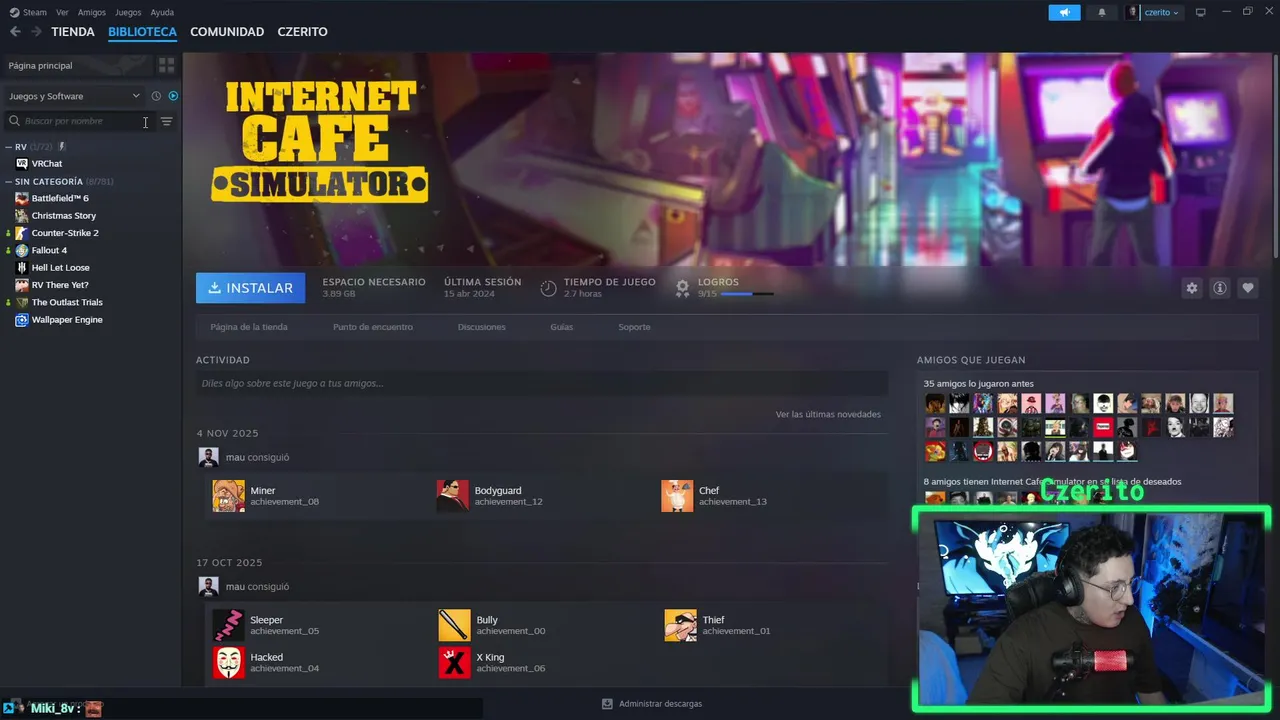
Task: Open the Steam announcements megaphone button
Action: 1064,12
